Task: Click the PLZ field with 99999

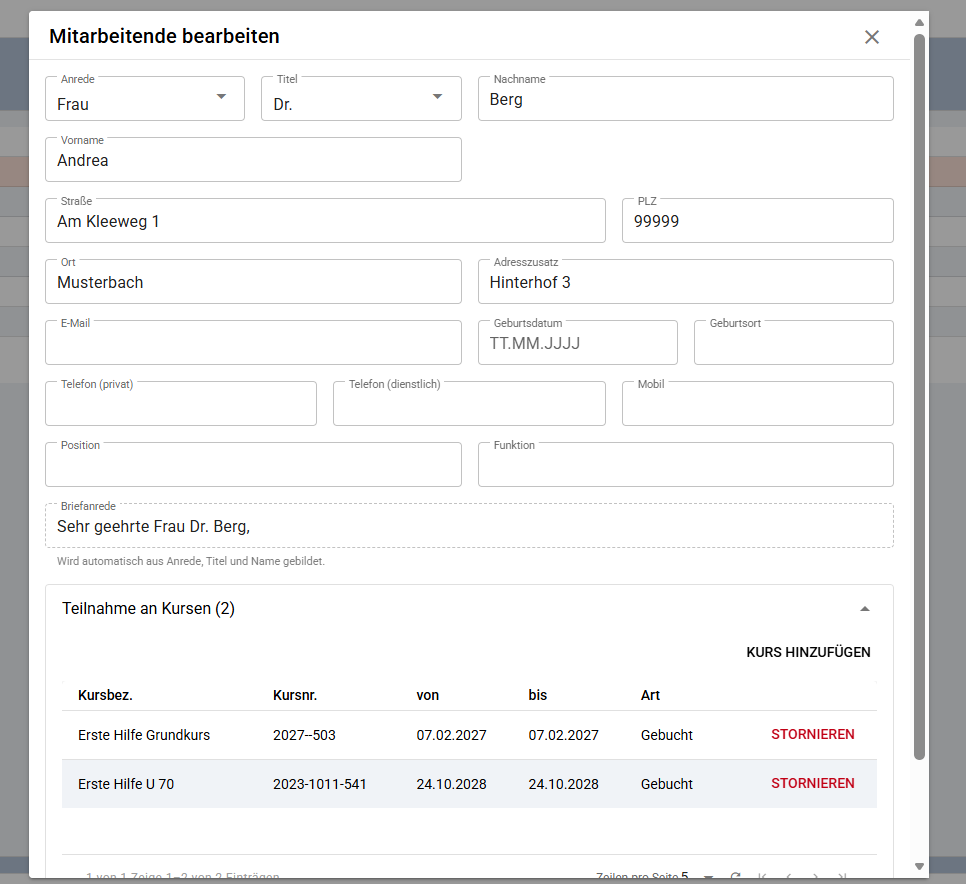Action: click(758, 221)
